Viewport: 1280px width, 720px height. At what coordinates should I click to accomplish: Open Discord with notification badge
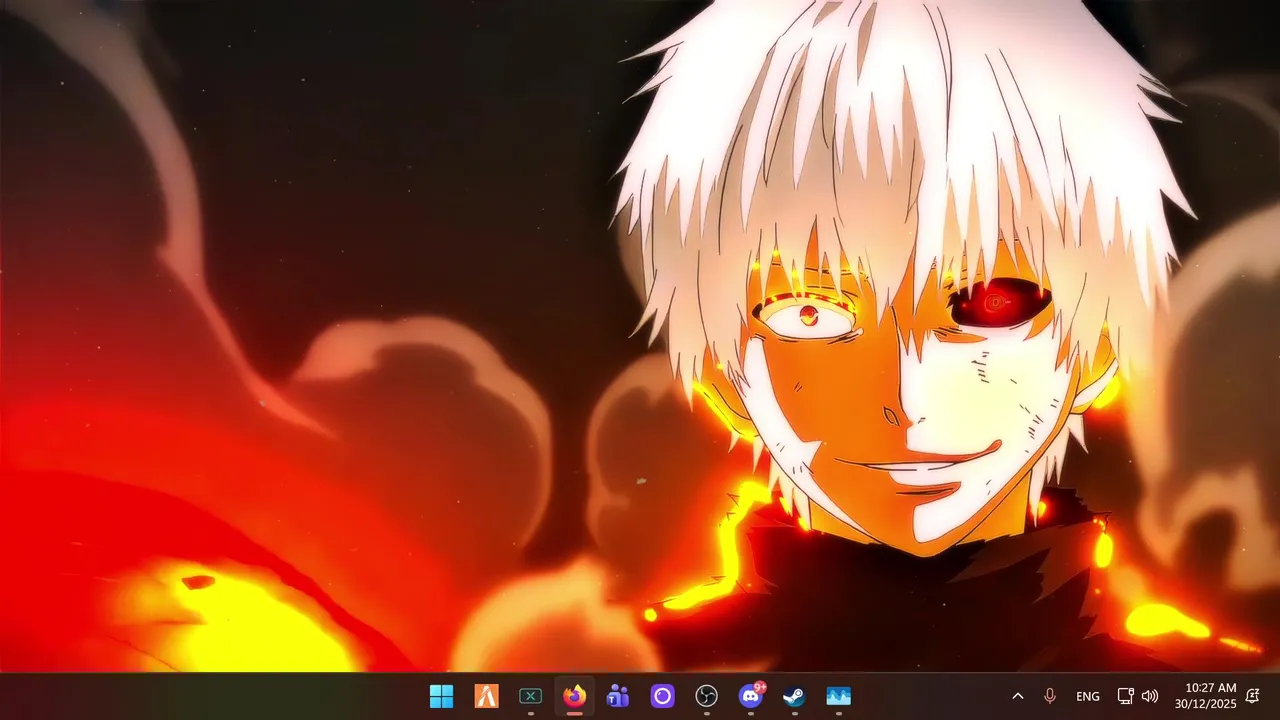point(750,696)
